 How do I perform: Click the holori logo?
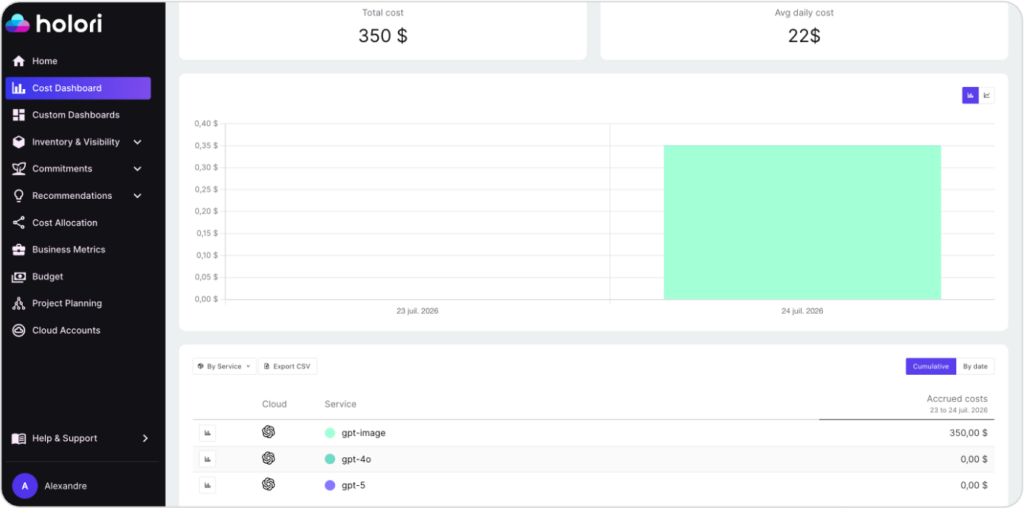pyautogui.click(x=54, y=24)
